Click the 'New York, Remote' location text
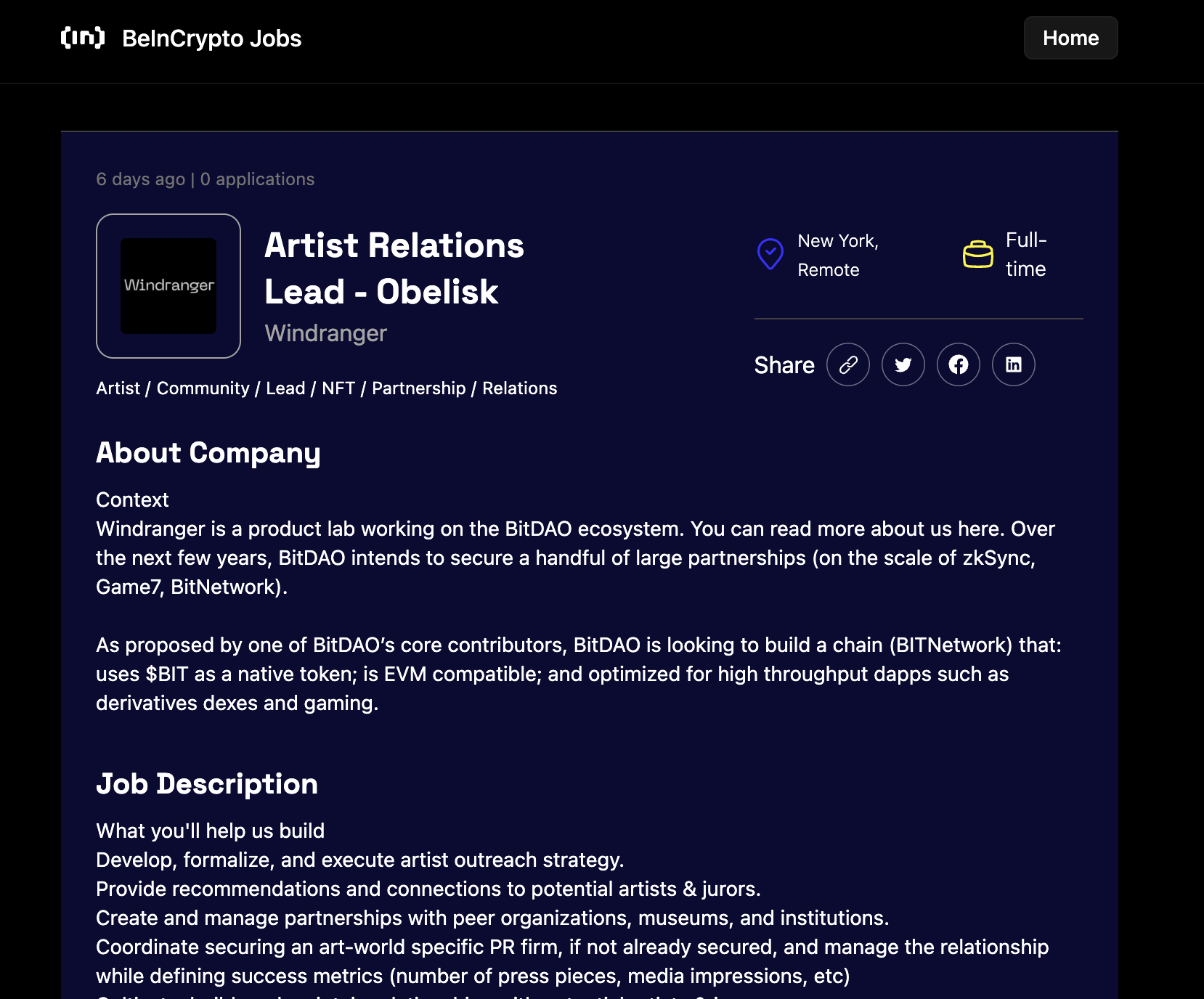The width and height of the screenshot is (1204, 999). tap(838, 255)
